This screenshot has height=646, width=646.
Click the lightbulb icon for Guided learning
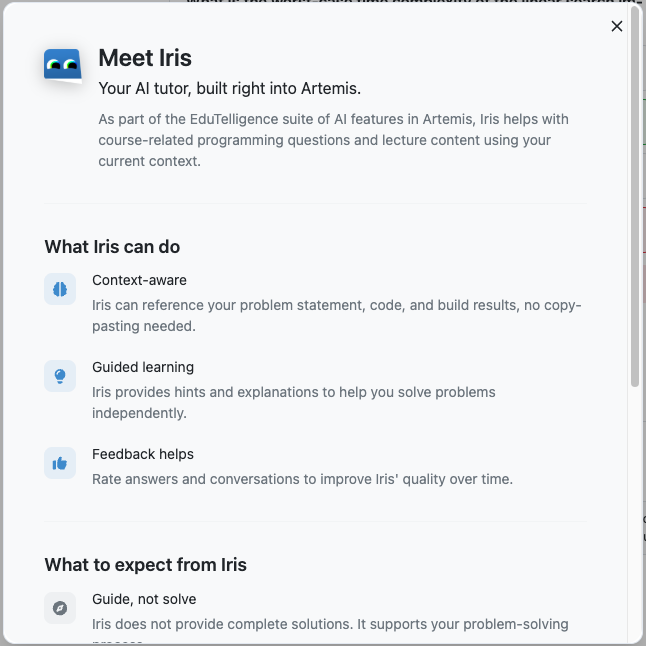click(60, 376)
